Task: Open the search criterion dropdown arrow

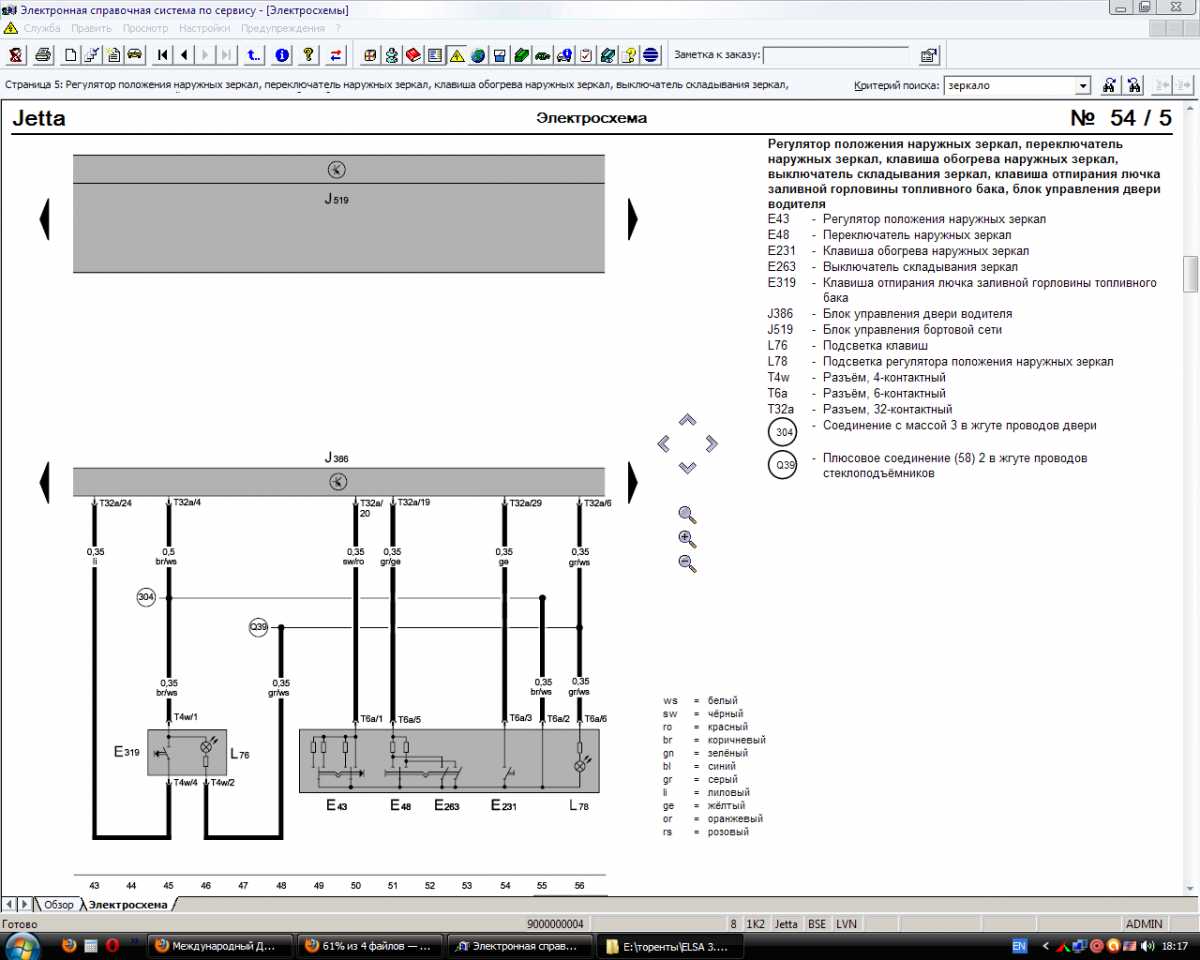Action: pyautogui.click(x=1082, y=86)
